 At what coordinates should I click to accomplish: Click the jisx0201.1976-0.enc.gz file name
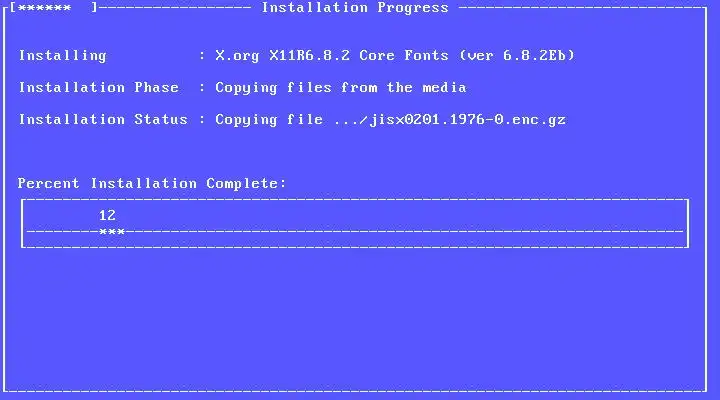point(467,120)
